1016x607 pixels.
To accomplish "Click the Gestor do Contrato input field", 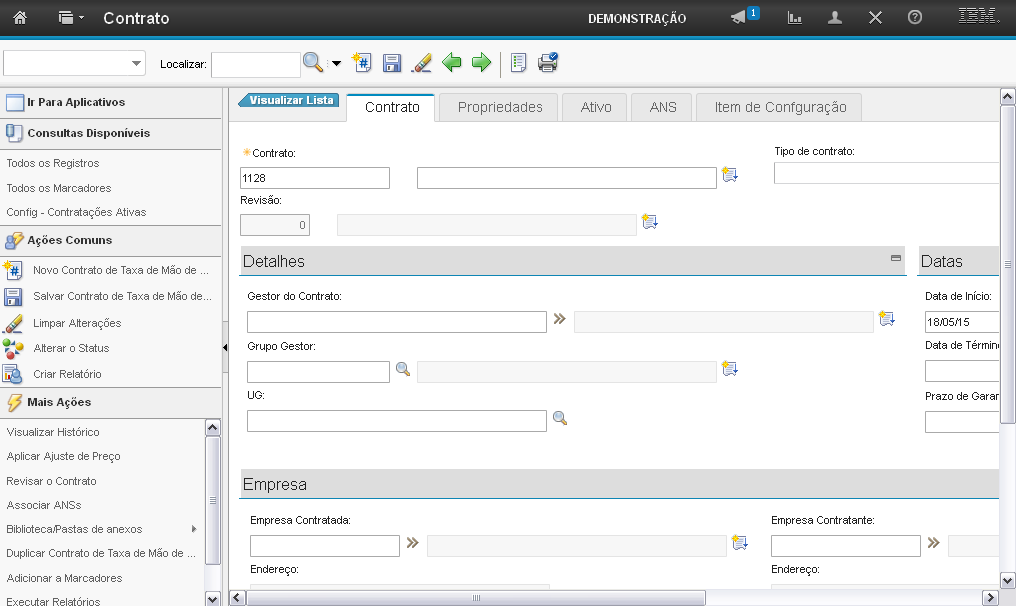I will pyautogui.click(x=396, y=322).
